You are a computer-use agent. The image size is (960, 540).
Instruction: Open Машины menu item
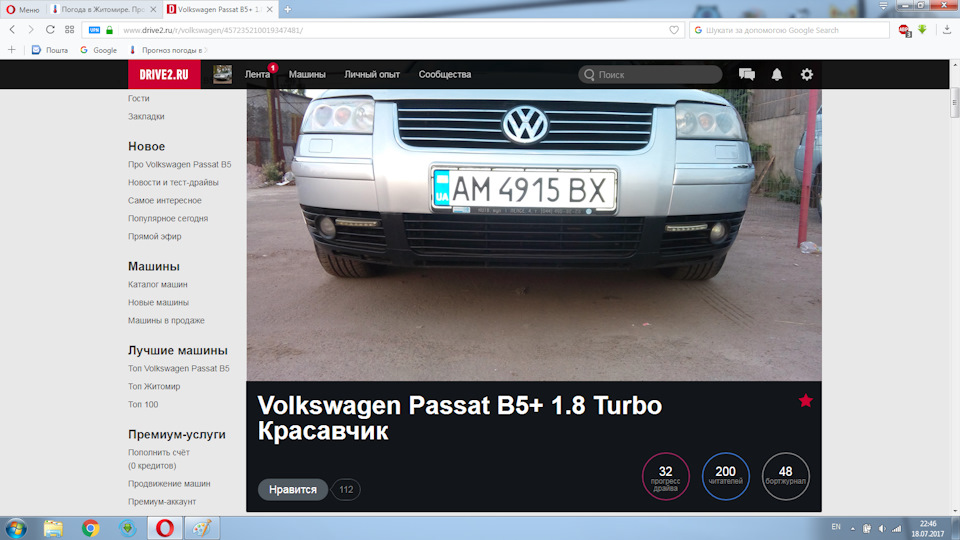pos(307,74)
